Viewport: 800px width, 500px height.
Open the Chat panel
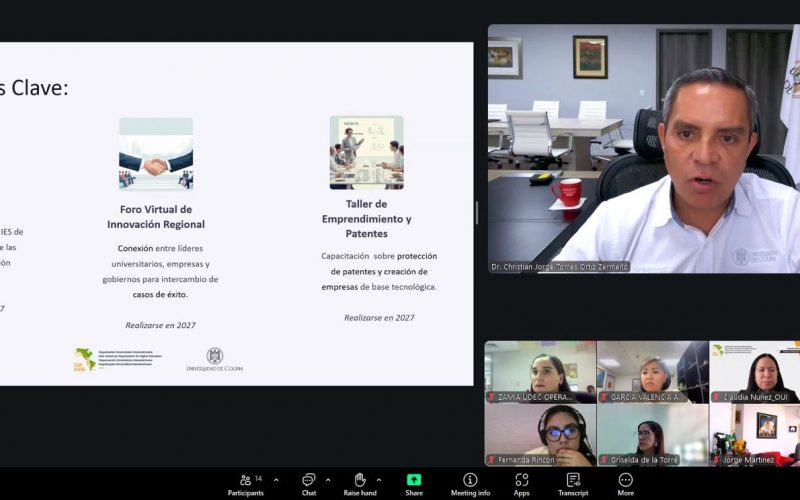pos(309,483)
